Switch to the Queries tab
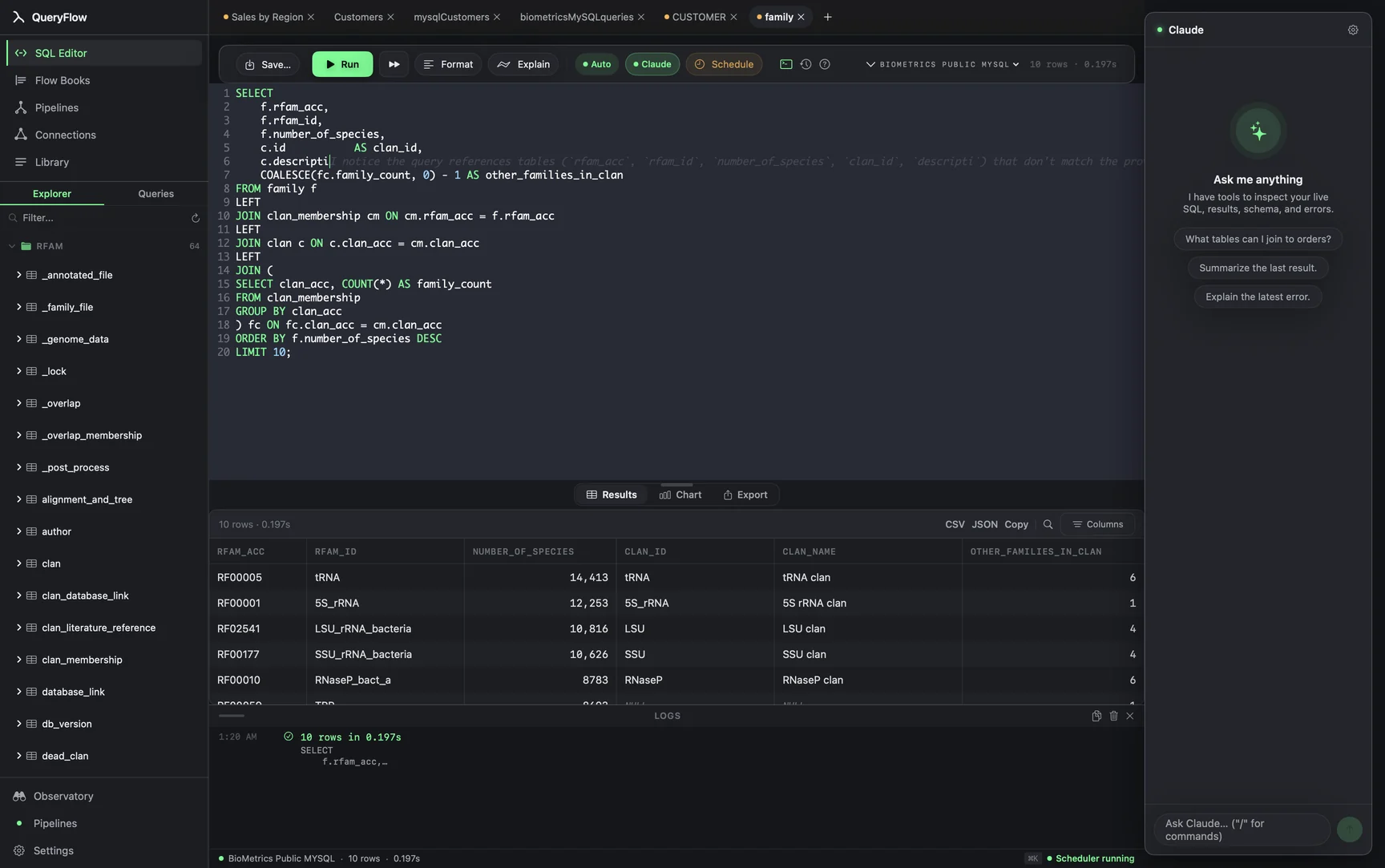 point(155,194)
